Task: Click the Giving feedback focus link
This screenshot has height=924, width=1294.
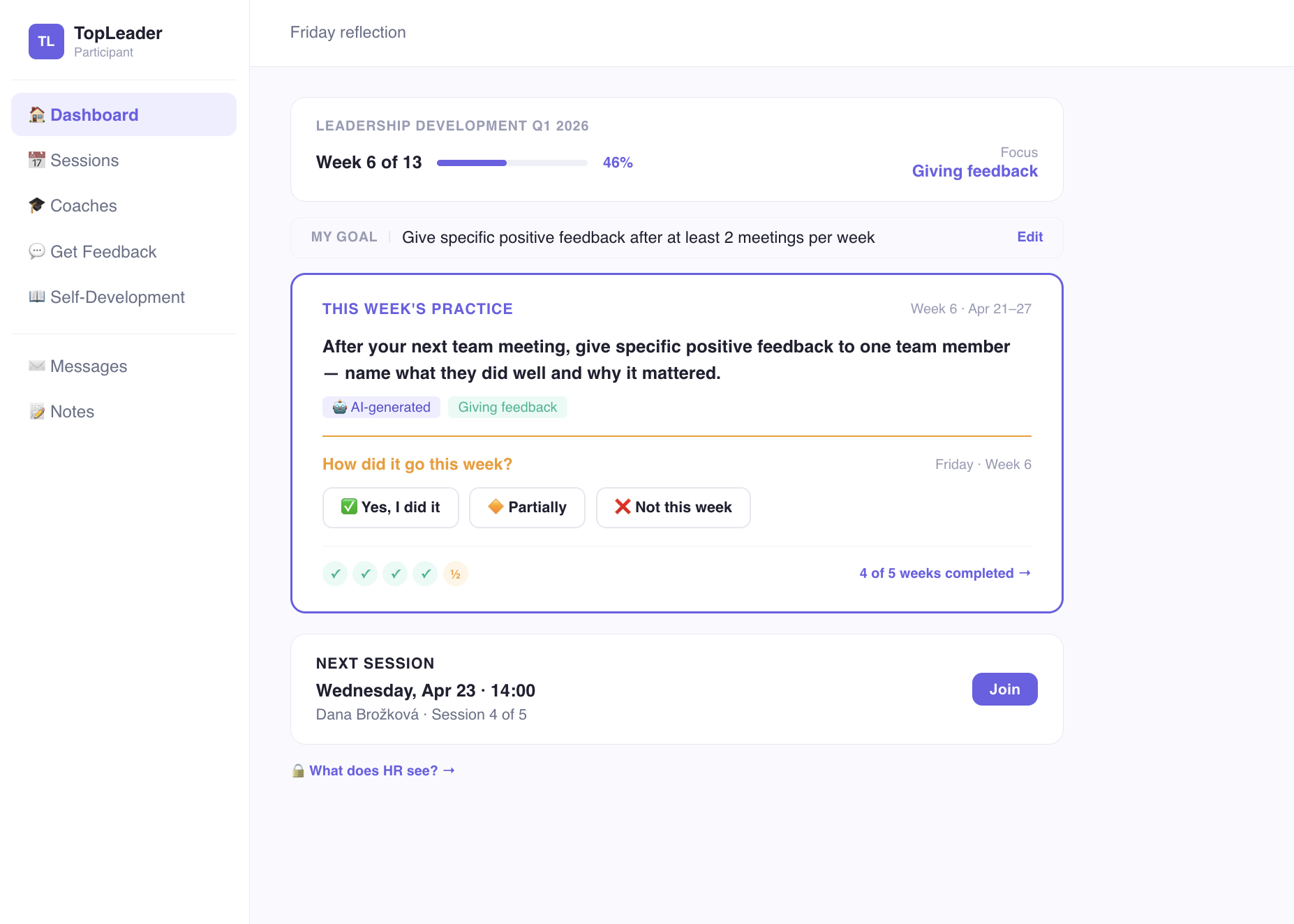Action: [x=974, y=171]
